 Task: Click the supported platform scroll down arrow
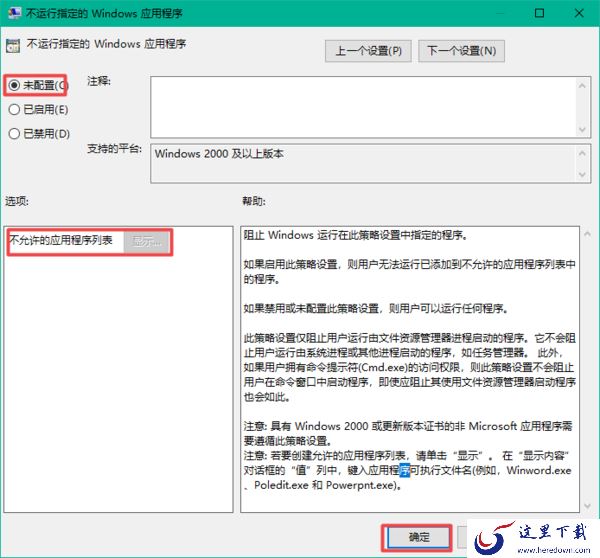tap(582, 175)
